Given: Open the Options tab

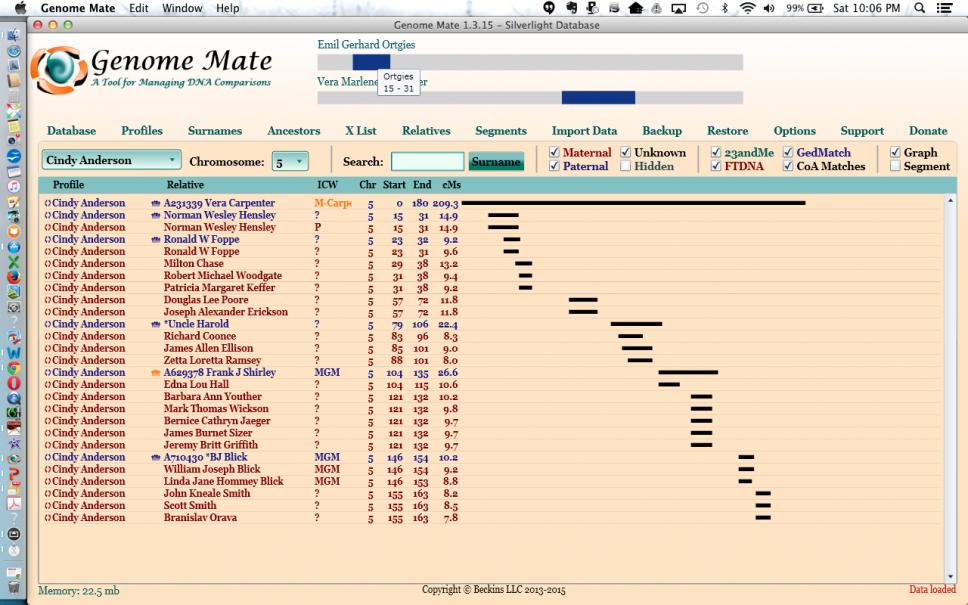Looking at the screenshot, I should 795,131.
